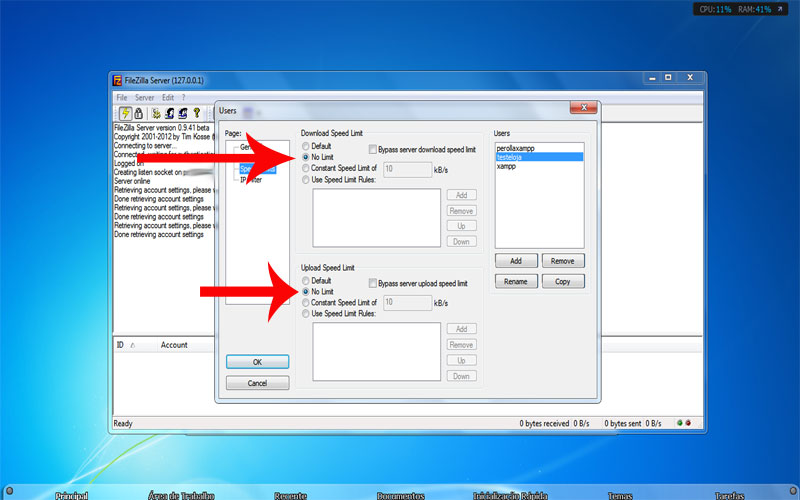Click Down beside the upload rules list

(462, 376)
